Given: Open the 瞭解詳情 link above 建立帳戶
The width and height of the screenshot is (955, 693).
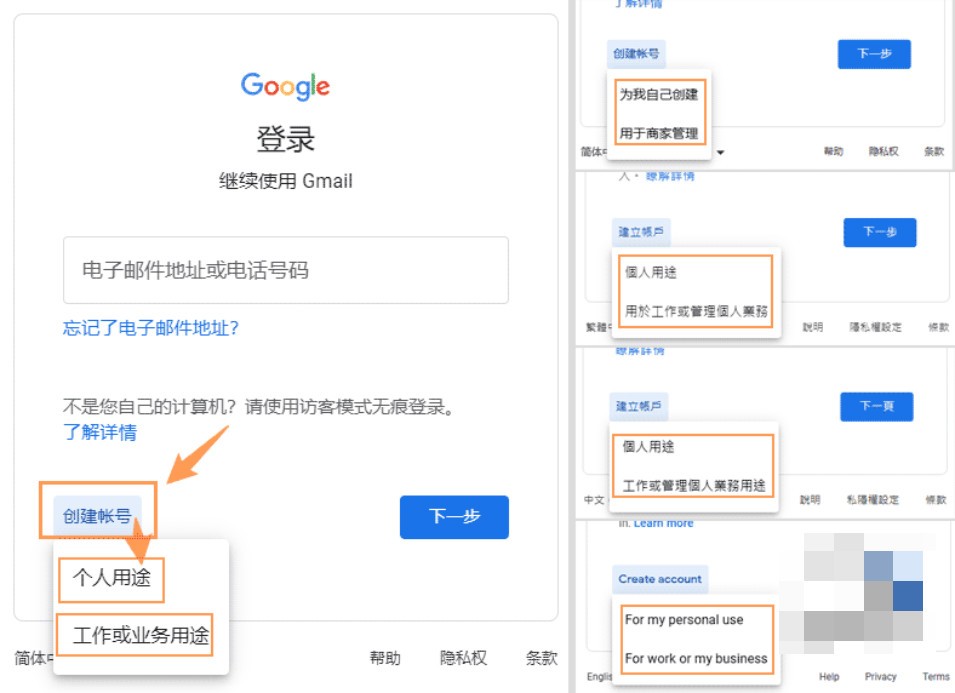Looking at the screenshot, I should [x=670, y=176].
